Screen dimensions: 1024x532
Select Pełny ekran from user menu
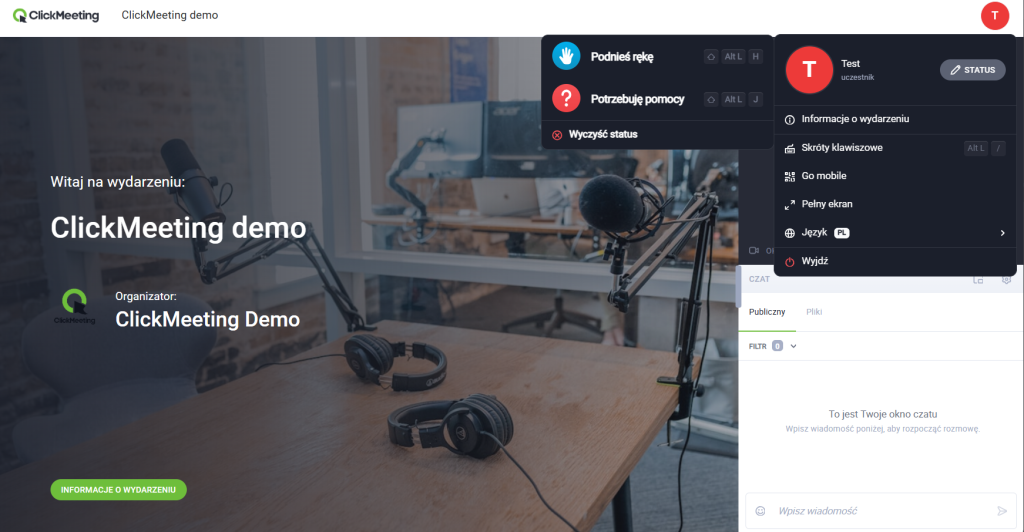pyautogui.click(x=825, y=204)
